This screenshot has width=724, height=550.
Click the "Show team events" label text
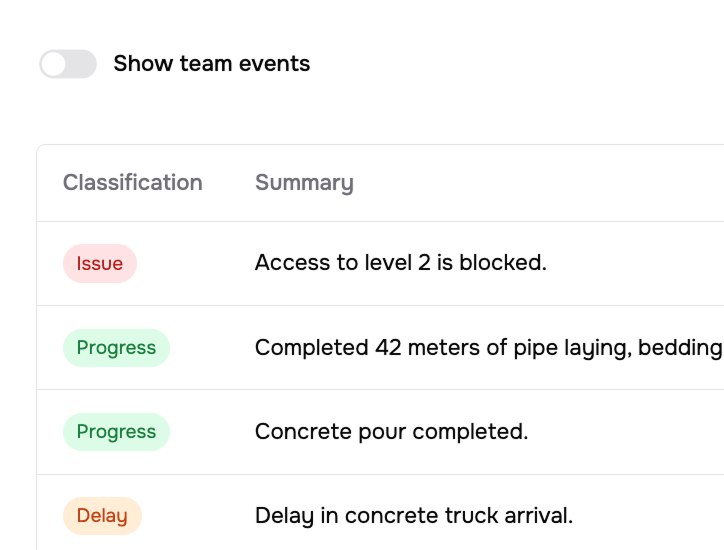click(211, 64)
